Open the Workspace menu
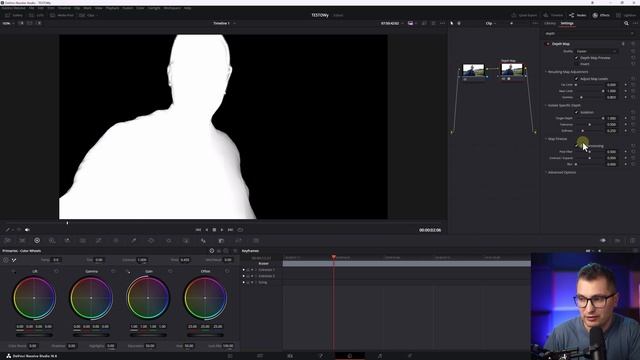 [x=172, y=8]
